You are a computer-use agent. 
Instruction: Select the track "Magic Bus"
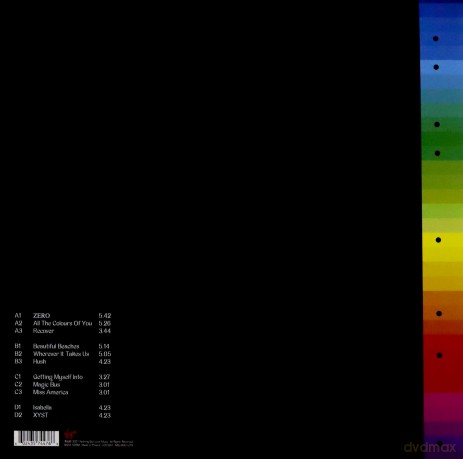pos(46,385)
